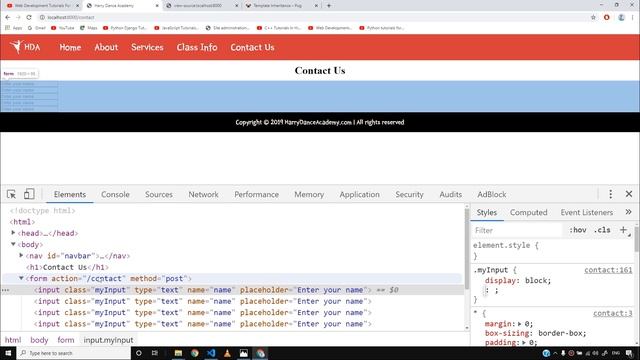The width and height of the screenshot is (640, 360).
Task: Switch to the Network tab
Action: click(203, 195)
